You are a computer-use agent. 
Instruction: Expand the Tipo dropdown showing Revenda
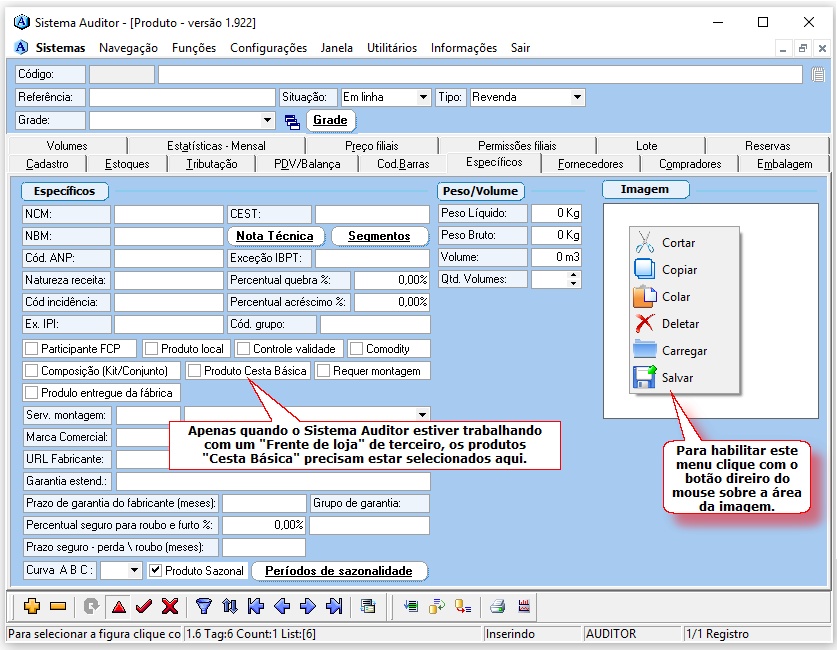click(x=577, y=98)
